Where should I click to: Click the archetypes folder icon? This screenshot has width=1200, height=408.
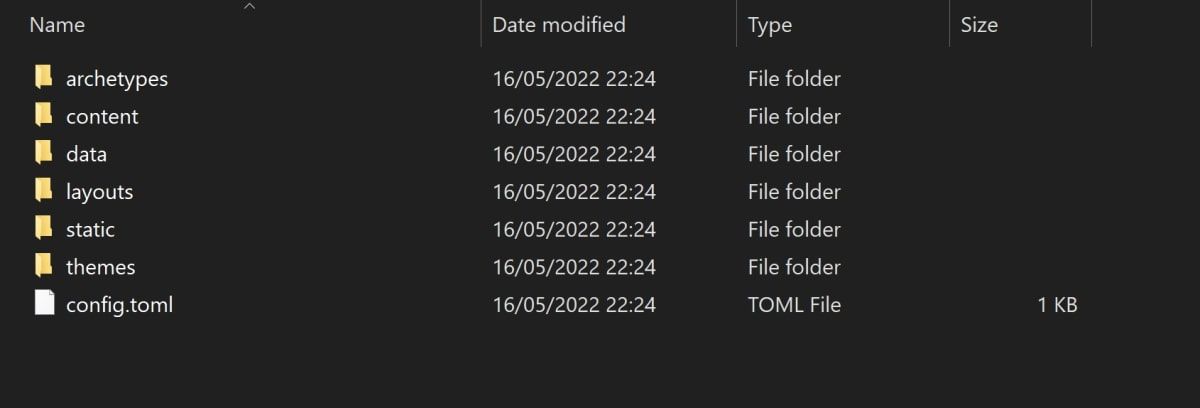[43, 78]
